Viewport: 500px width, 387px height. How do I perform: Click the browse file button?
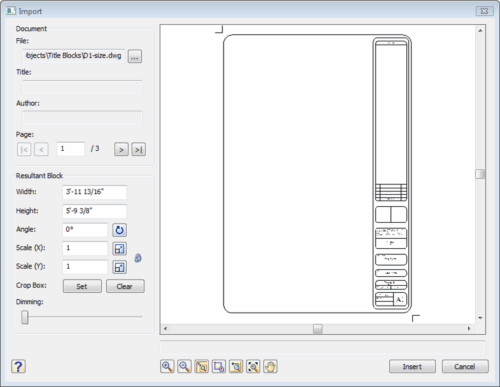tap(135, 57)
